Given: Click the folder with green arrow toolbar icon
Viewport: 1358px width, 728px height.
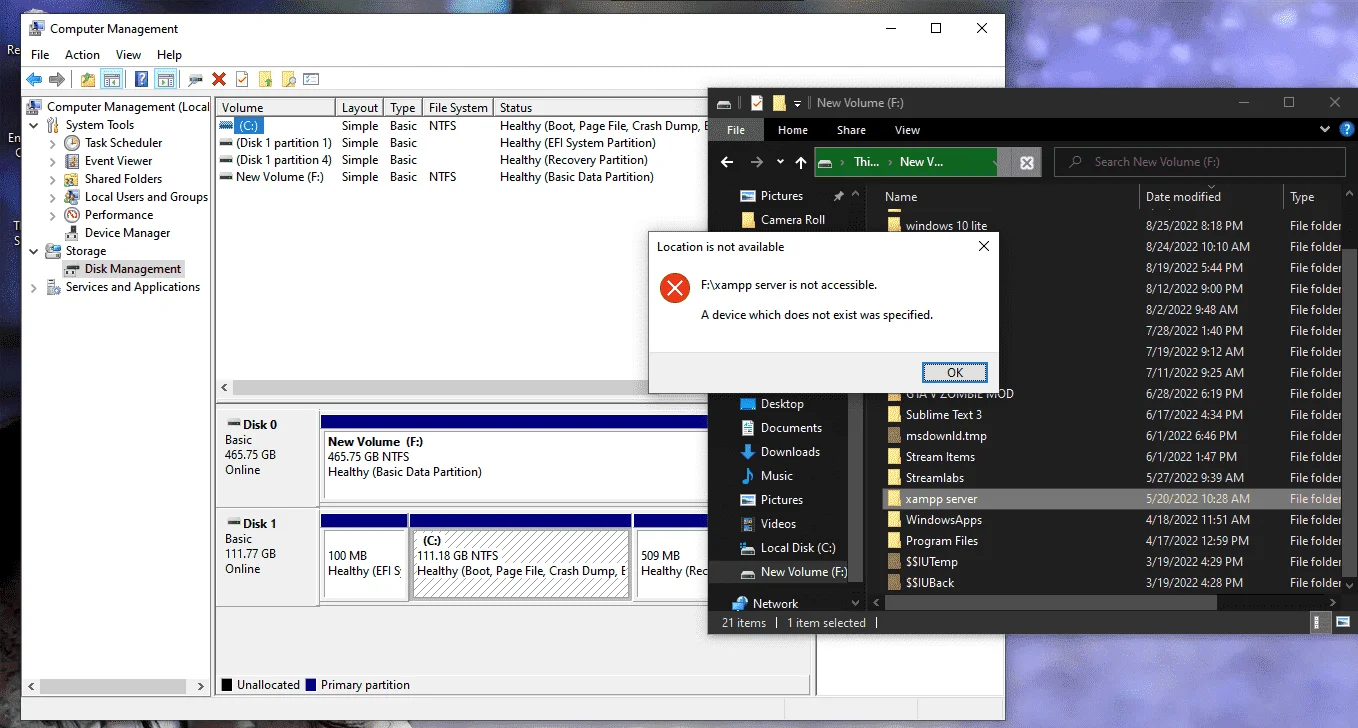Looking at the screenshot, I should pyautogui.click(x=265, y=80).
